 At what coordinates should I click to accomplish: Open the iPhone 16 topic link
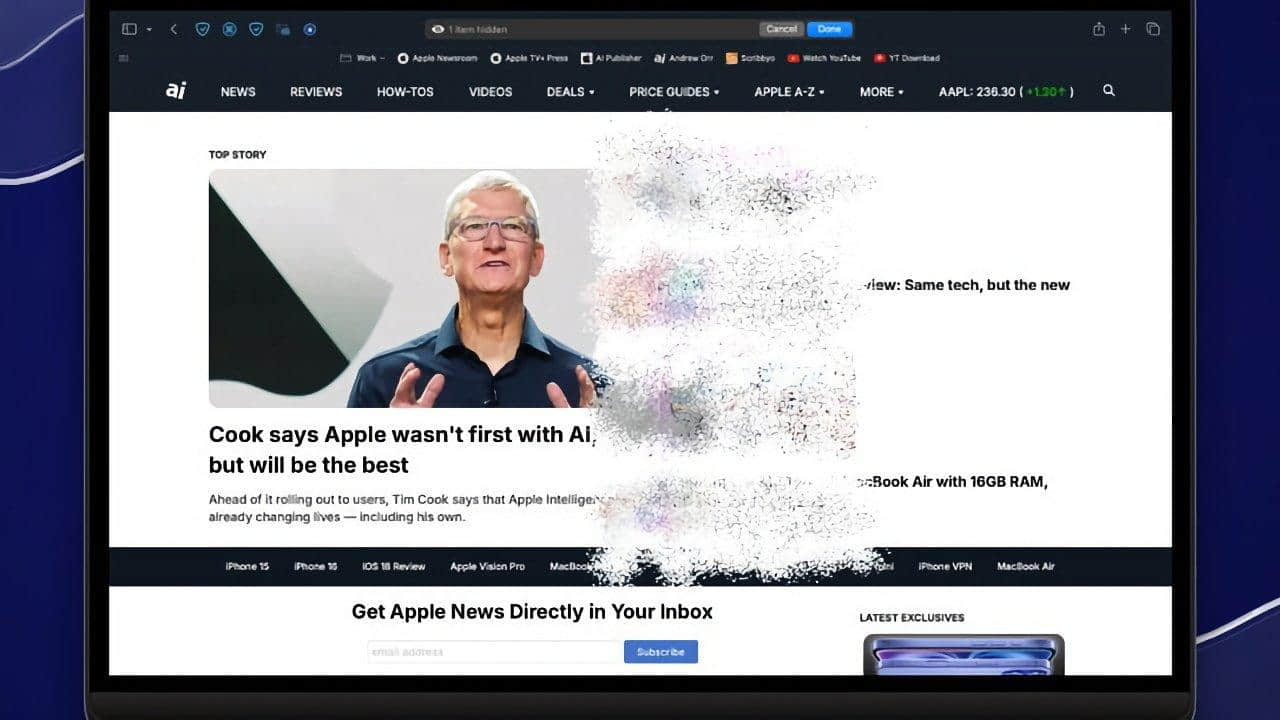[x=315, y=566]
